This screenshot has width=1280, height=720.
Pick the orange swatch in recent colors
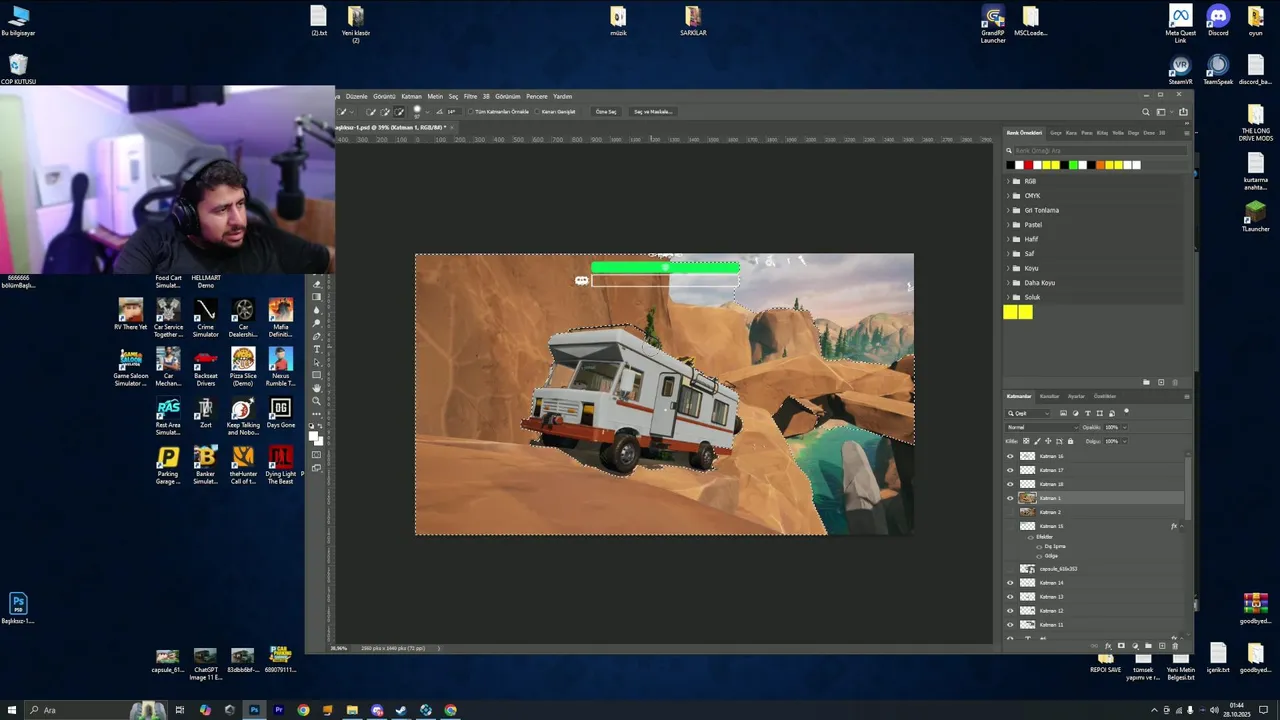(1100, 165)
